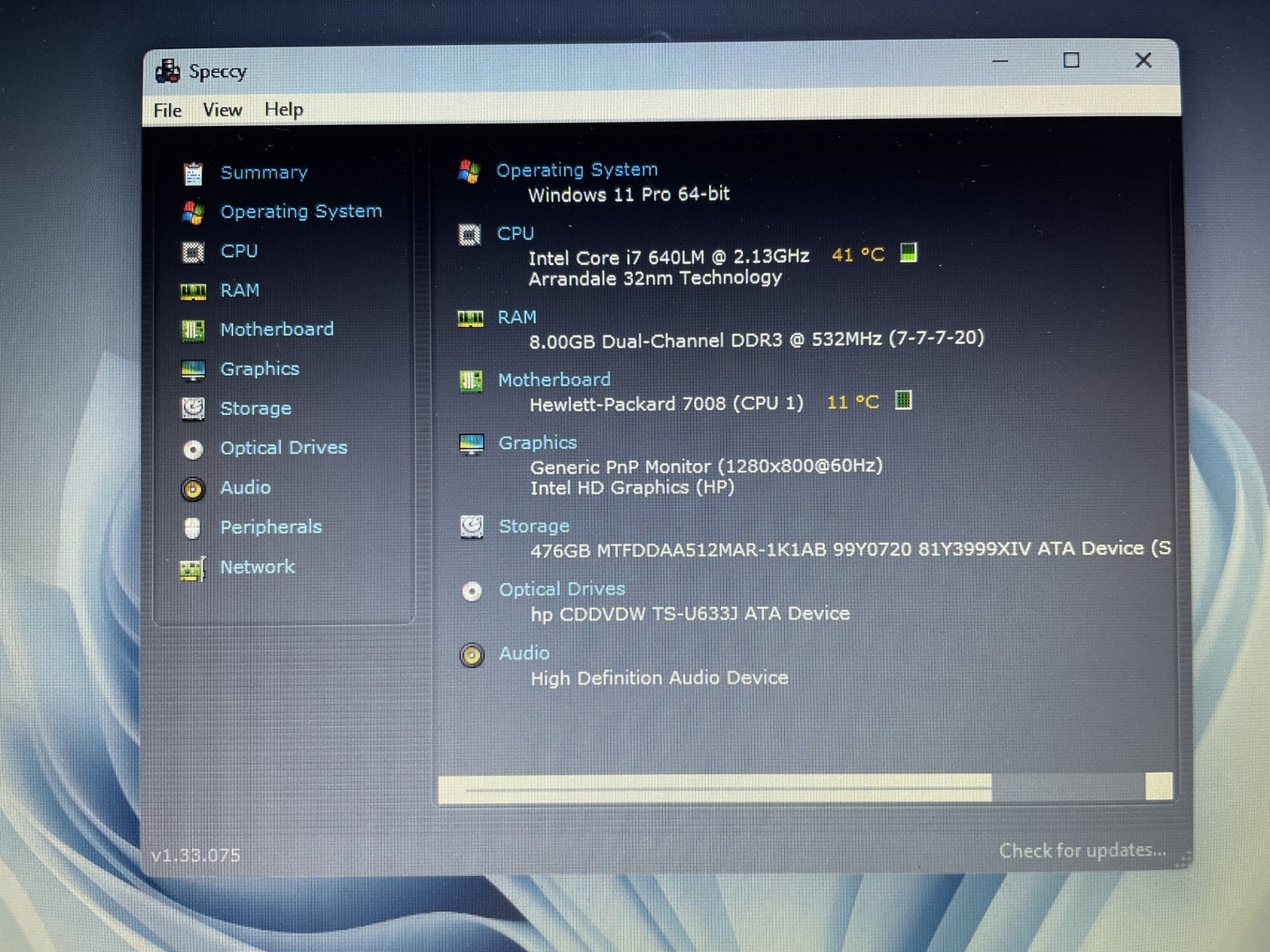Open the View menu

[x=222, y=109]
